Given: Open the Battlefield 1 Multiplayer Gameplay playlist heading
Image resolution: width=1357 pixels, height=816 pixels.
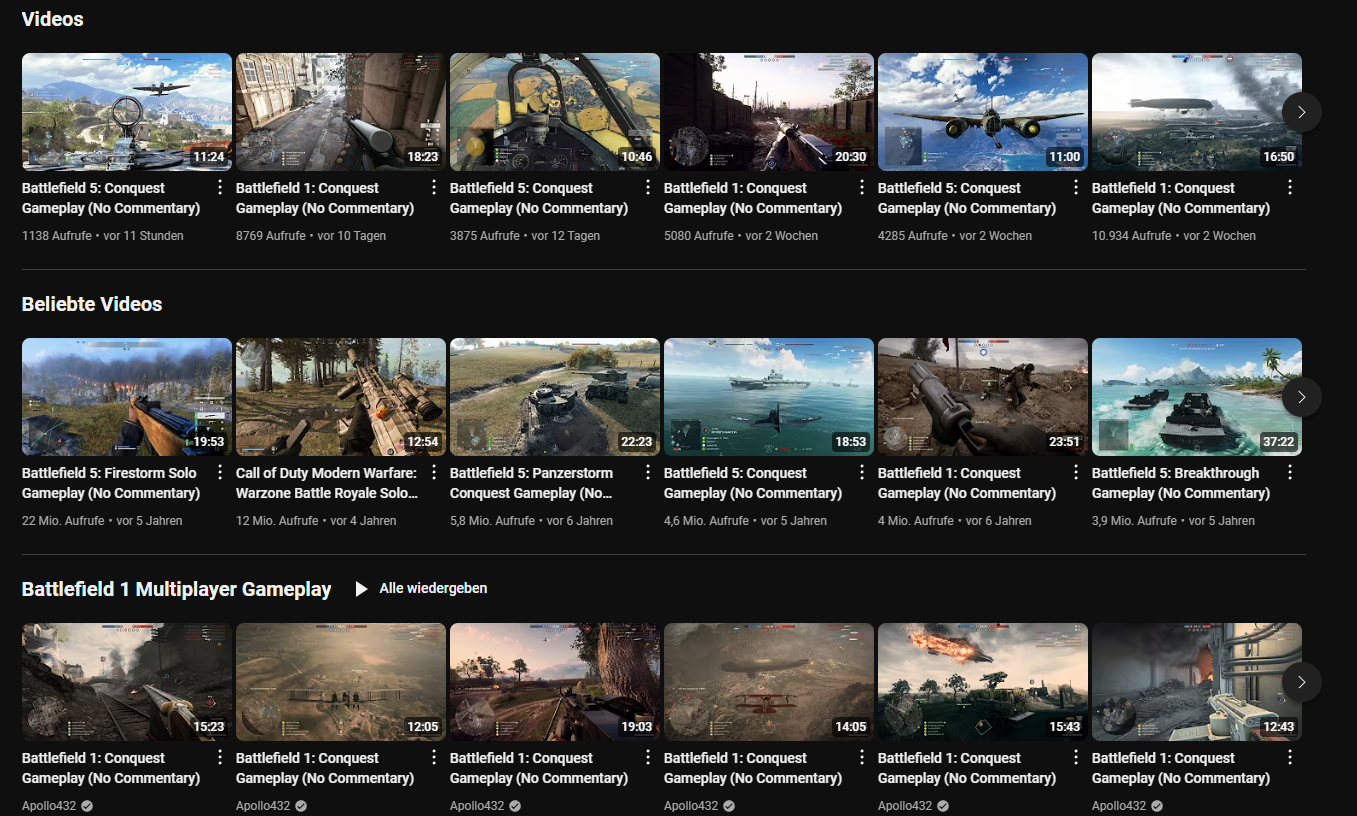Looking at the screenshot, I should (x=176, y=589).
